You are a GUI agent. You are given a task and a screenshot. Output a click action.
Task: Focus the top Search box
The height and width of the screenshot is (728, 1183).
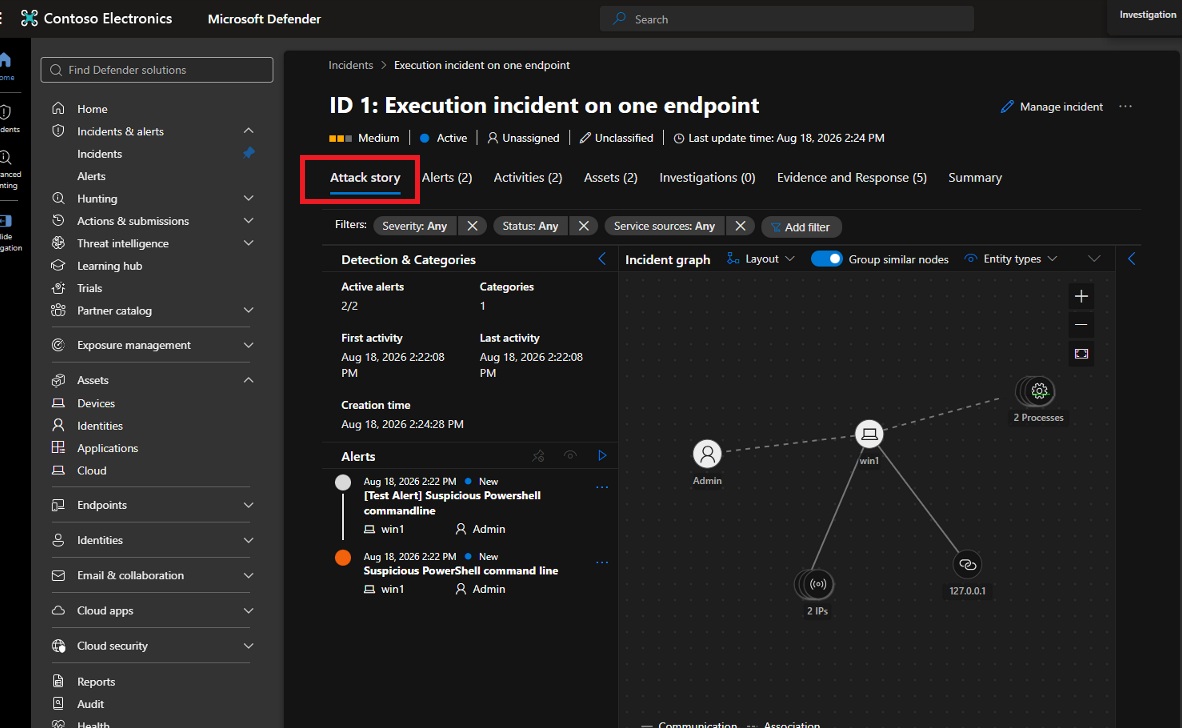click(787, 19)
